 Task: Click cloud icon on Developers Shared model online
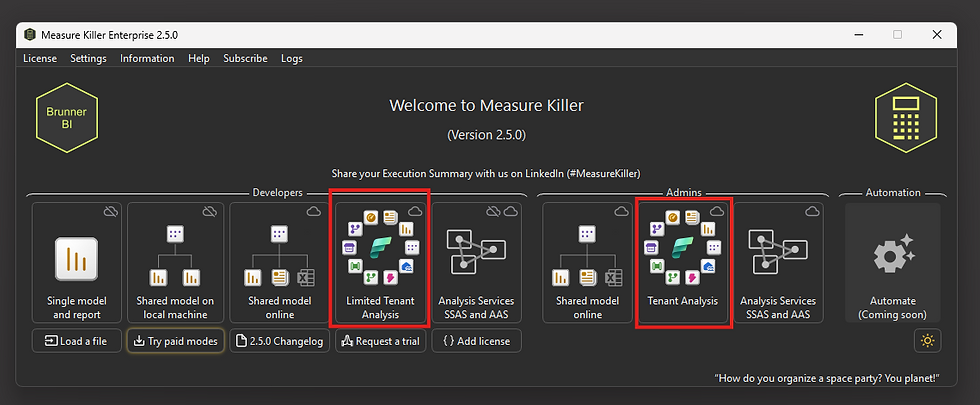pos(314,212)
